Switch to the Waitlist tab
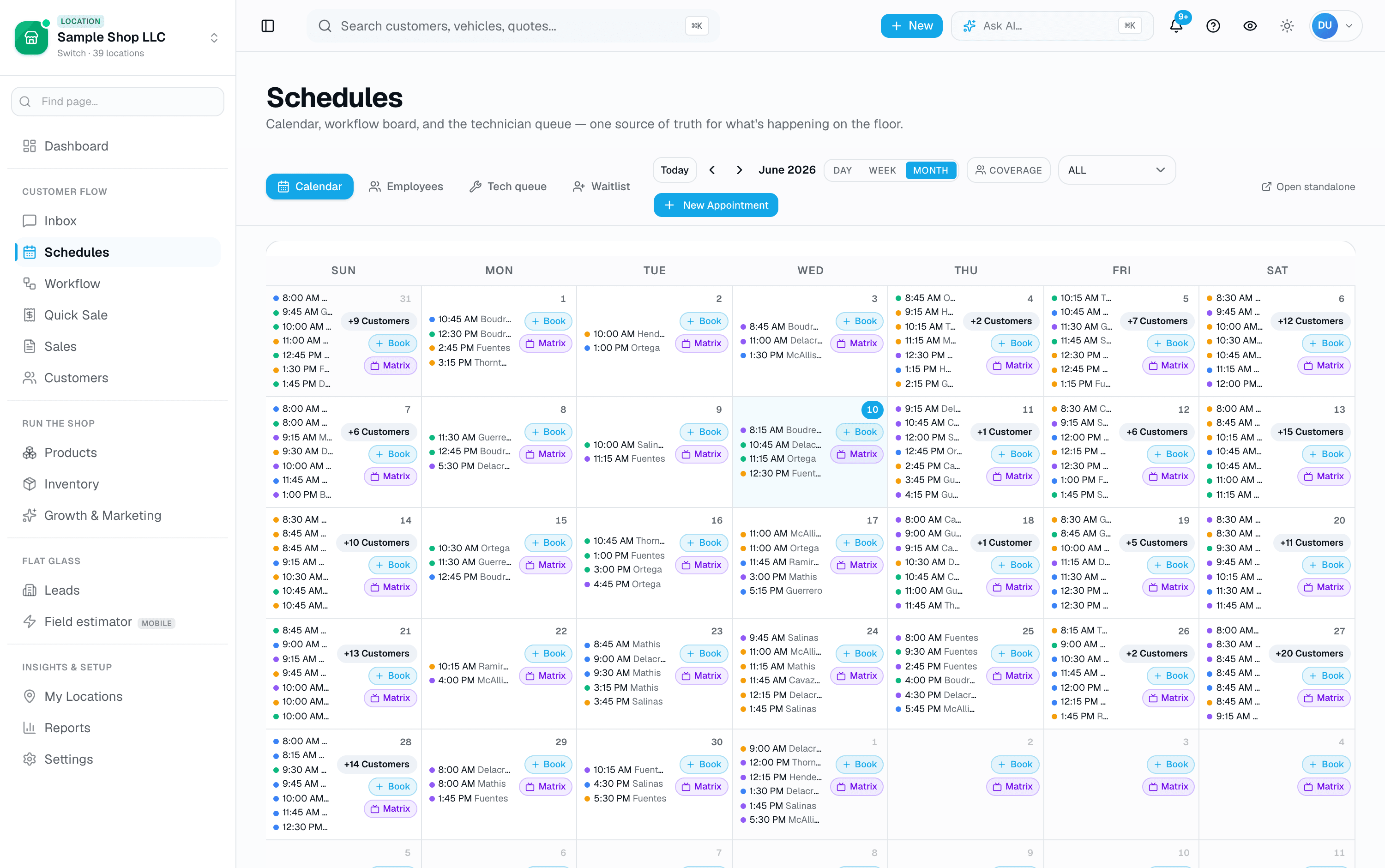Screen dimensions: 1385x868 pos(601,187)
